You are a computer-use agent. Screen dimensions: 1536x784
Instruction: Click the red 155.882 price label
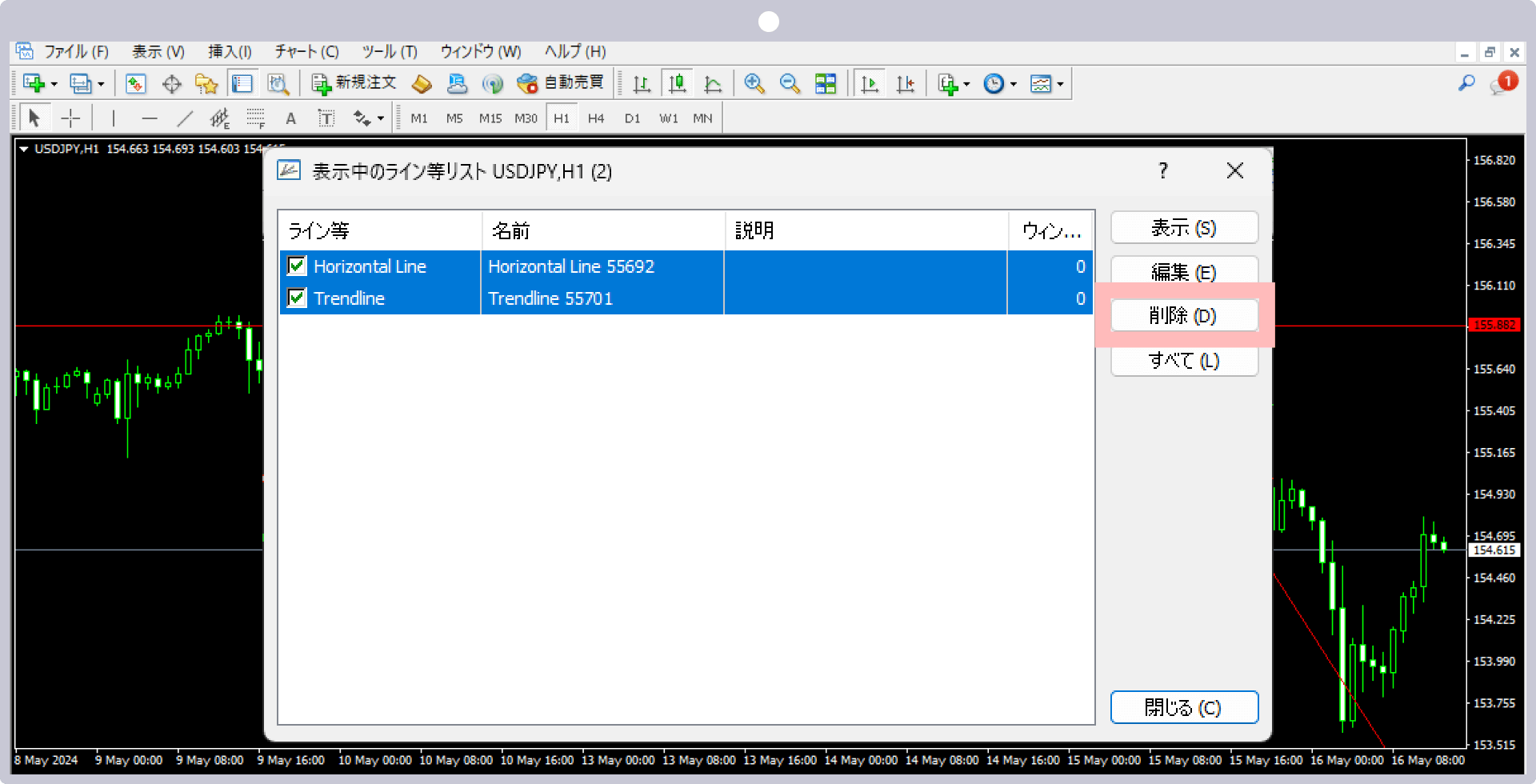[1494, 325]
